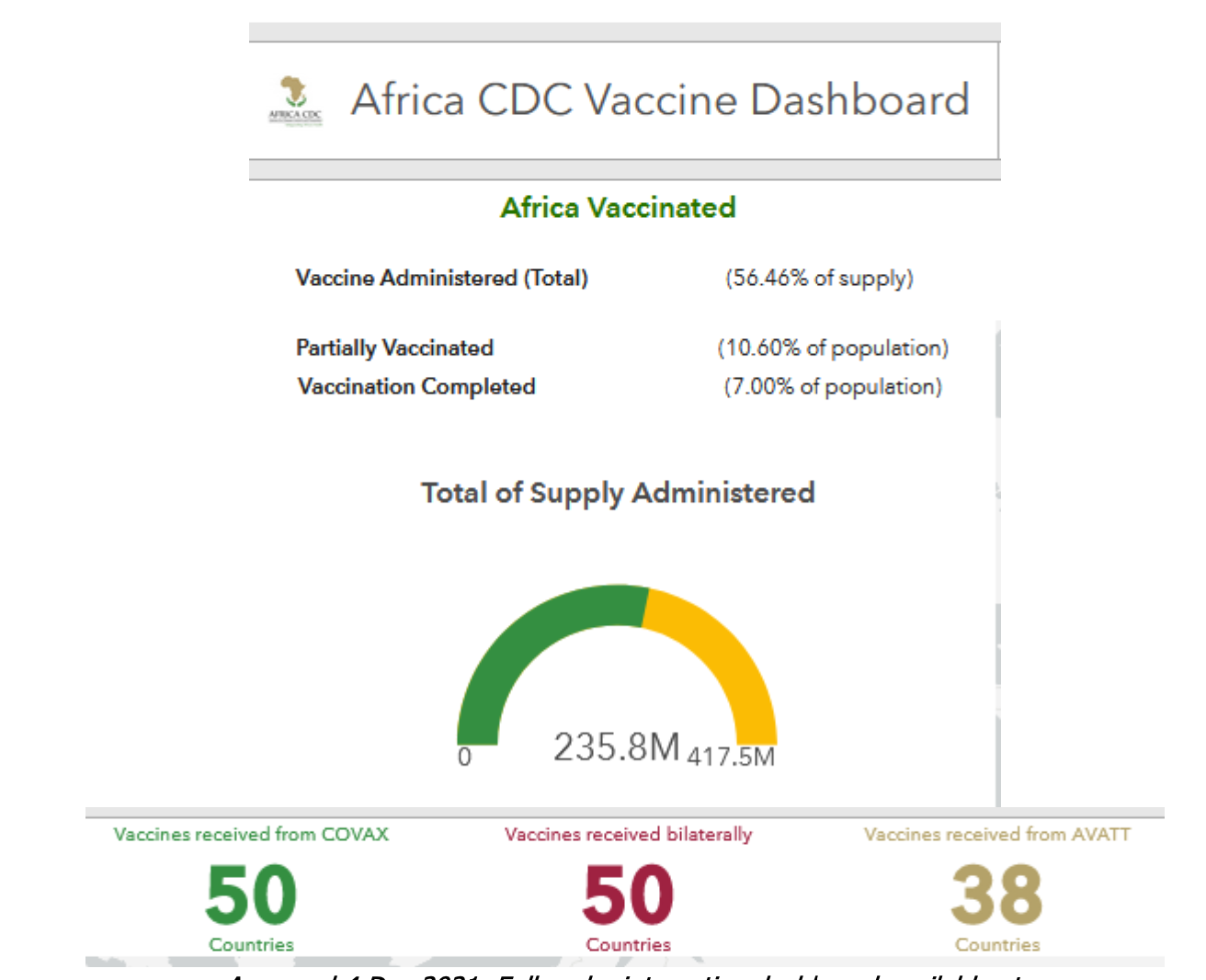Click the 417.5M gauge maximum label
Image resolution: width=1206 pixels, height=980 pixels.
(x=731, y=757)
